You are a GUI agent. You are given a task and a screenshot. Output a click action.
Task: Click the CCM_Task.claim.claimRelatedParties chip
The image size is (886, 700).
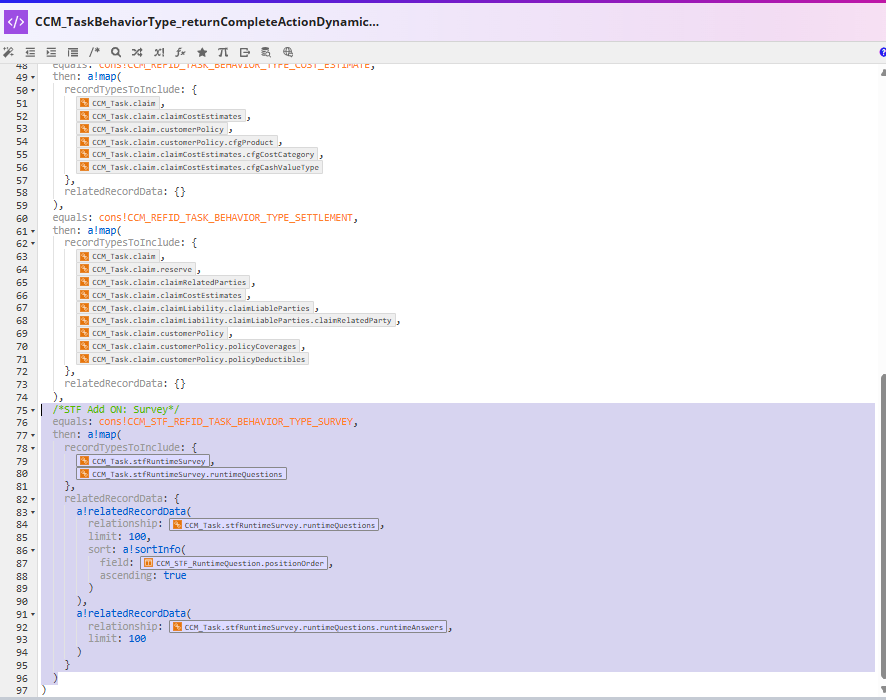[163, 282]
